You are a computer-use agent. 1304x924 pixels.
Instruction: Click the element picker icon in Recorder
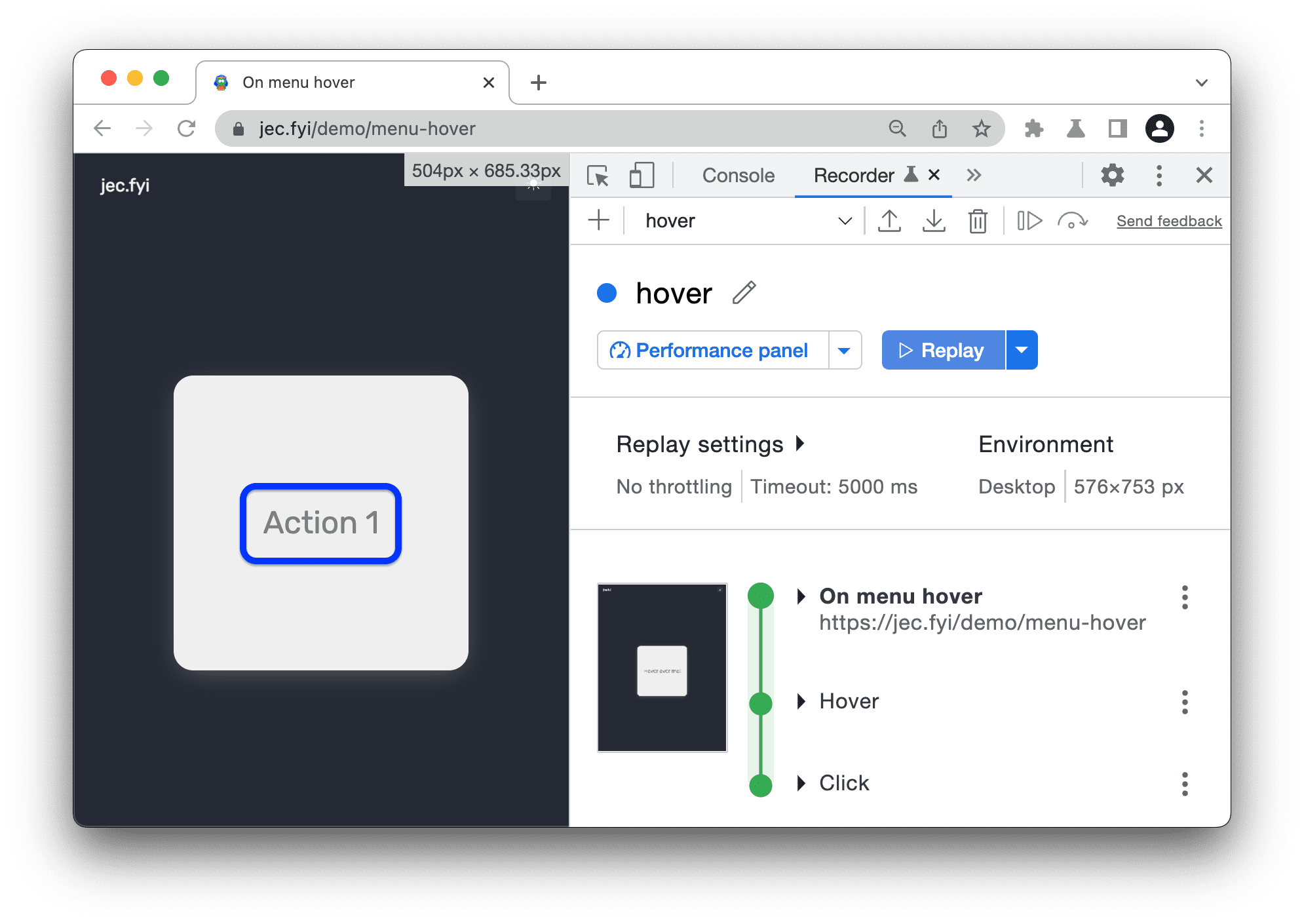598,174
